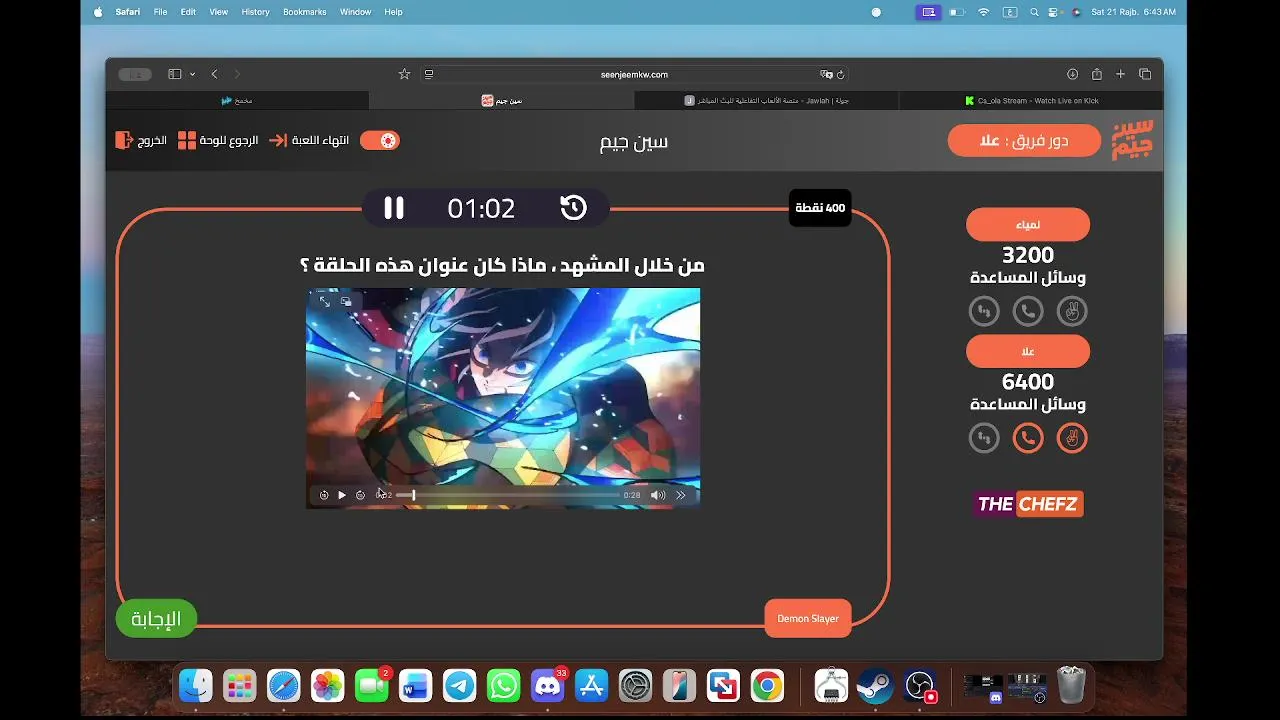Click the Safari address bar seenjeemkw.com

pyautogui.click(x=634, y=74)
